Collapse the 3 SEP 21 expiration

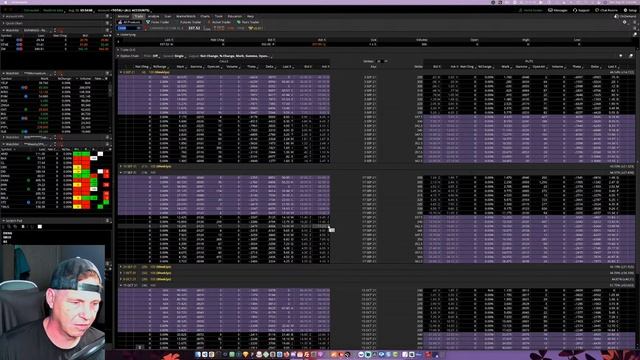[121, 72]
